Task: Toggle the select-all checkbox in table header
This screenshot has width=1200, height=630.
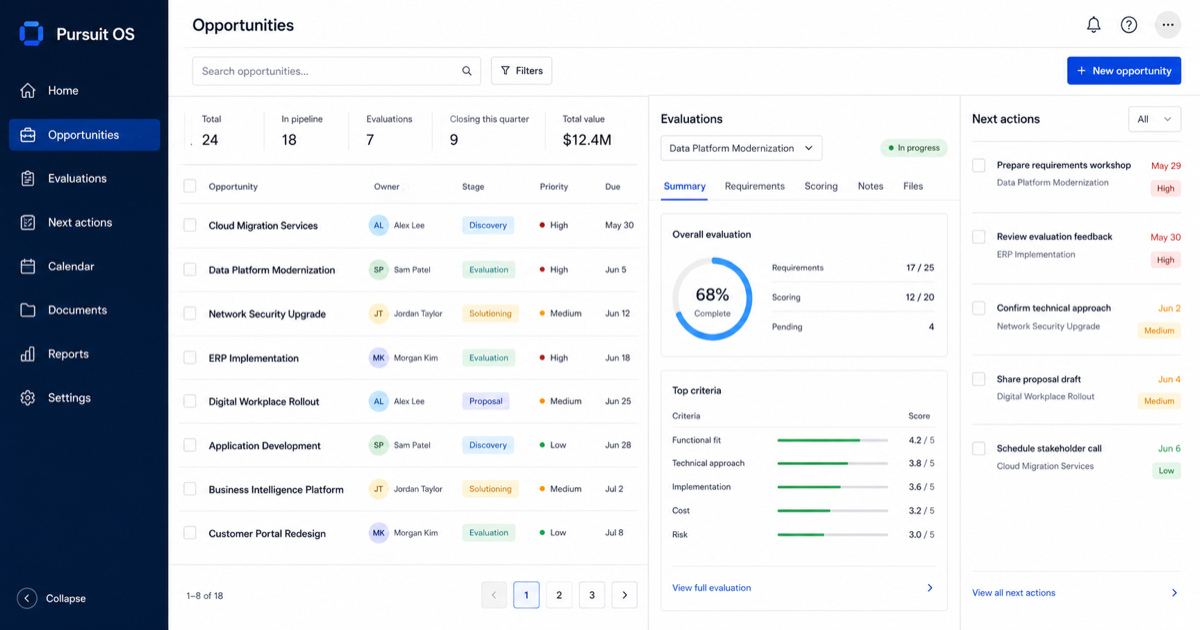Action: 190,186
